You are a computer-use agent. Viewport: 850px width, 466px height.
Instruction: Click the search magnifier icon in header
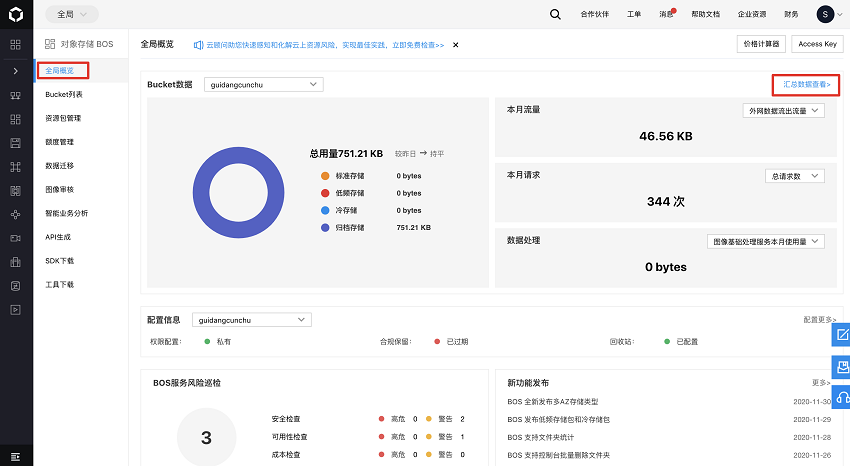click(556, 14)
